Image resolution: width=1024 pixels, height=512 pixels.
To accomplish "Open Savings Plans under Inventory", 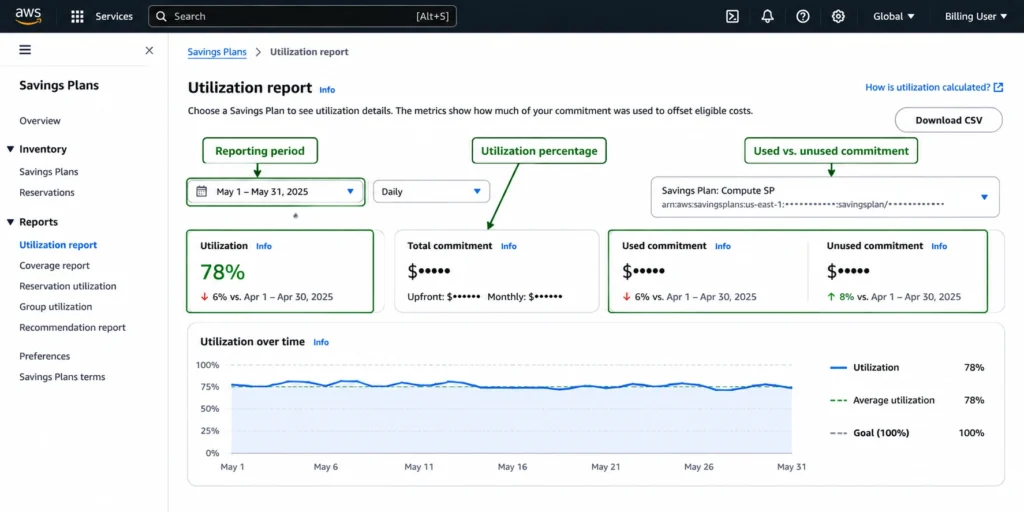I will point(49,172).
